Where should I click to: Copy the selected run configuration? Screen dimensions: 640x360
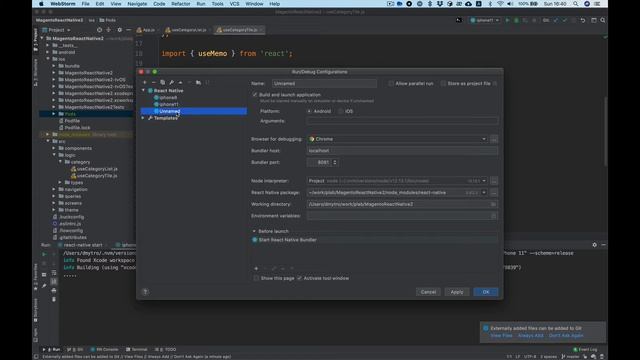pos(162,82)
